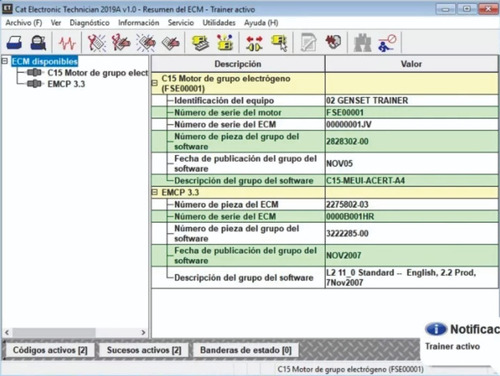Open Print Preview from the toolbar
500x376 pixels.
38,43
